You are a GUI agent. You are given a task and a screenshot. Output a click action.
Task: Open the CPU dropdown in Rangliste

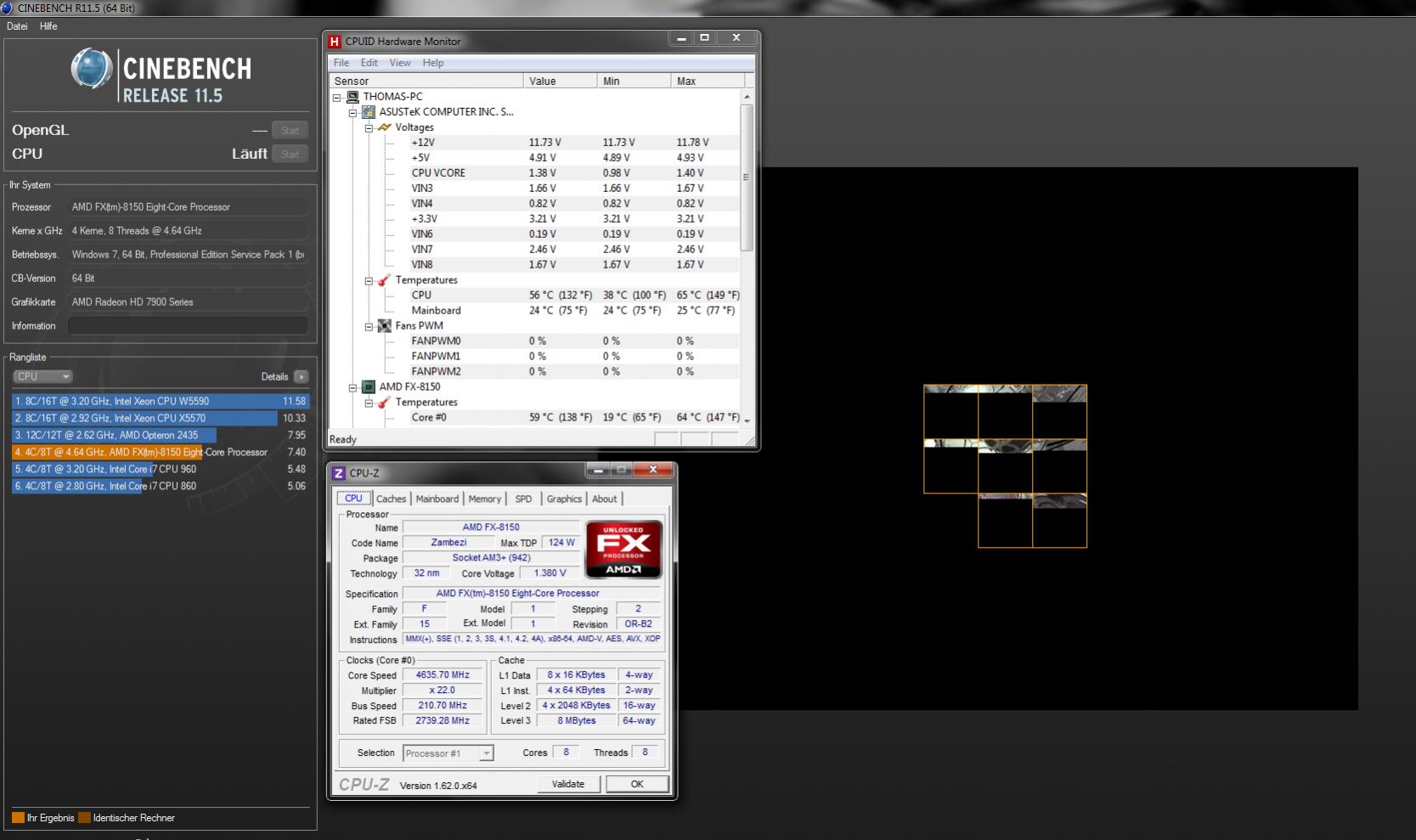(42, 376)
